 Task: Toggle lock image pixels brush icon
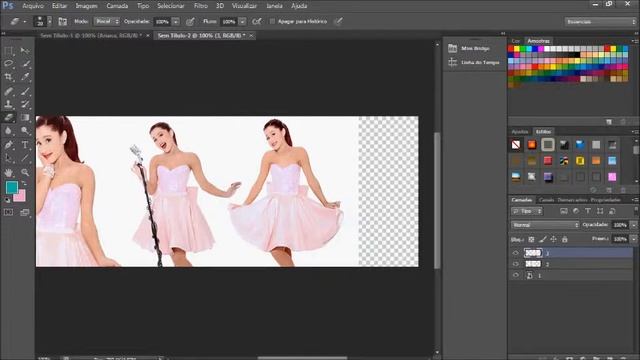click(542, 239)
